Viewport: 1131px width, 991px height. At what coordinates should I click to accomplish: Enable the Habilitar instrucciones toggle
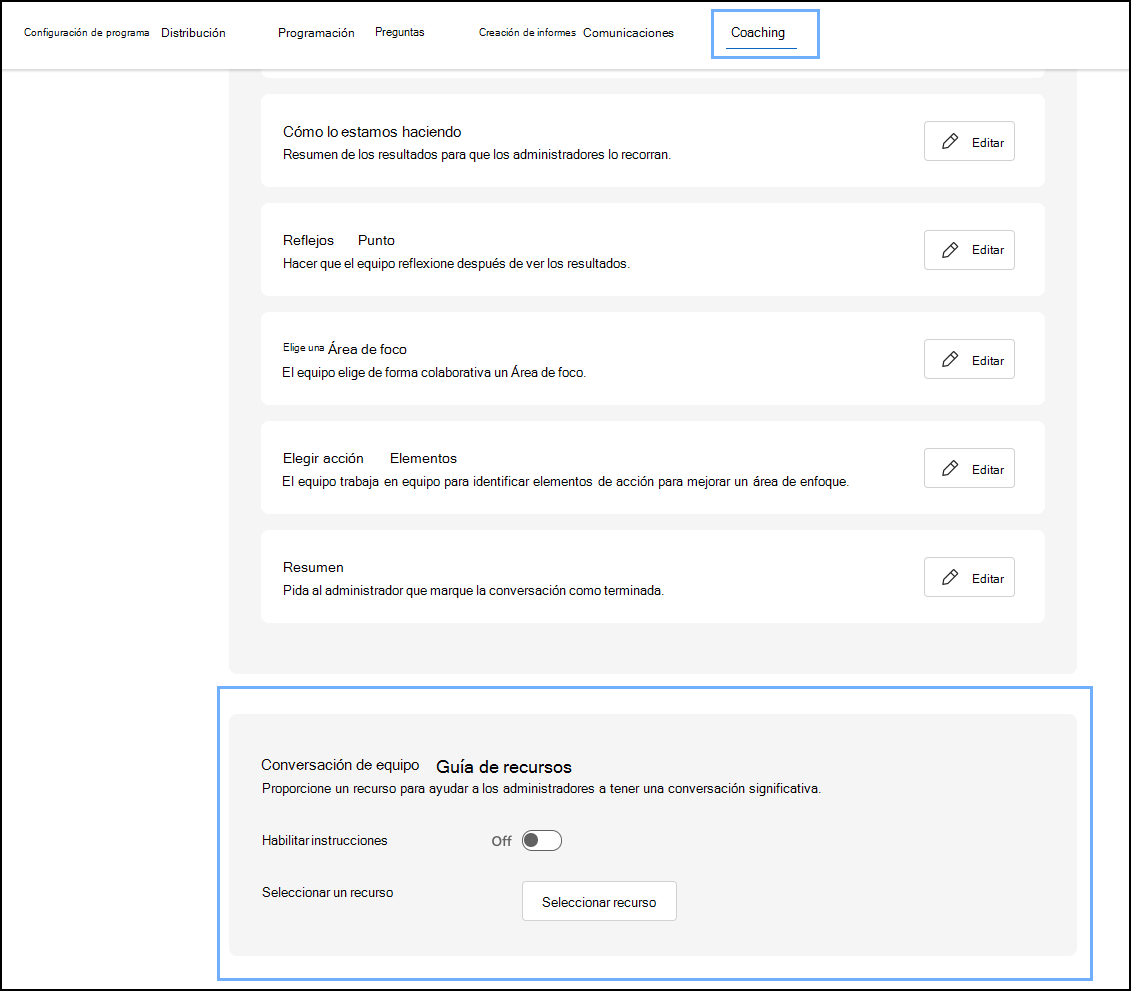[x=541, y=840]
